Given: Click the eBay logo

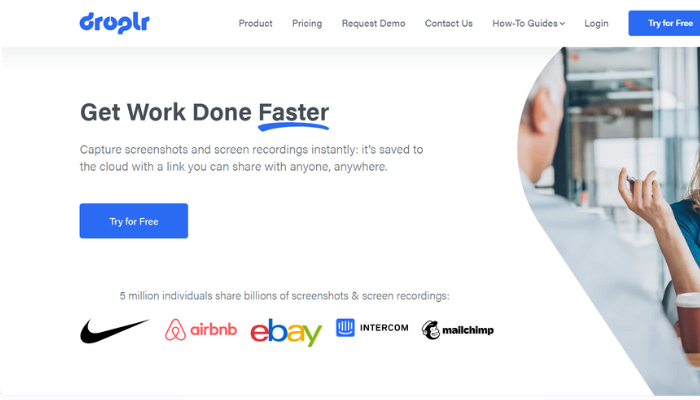Looking at the screenshot, I should pos(286,332).
